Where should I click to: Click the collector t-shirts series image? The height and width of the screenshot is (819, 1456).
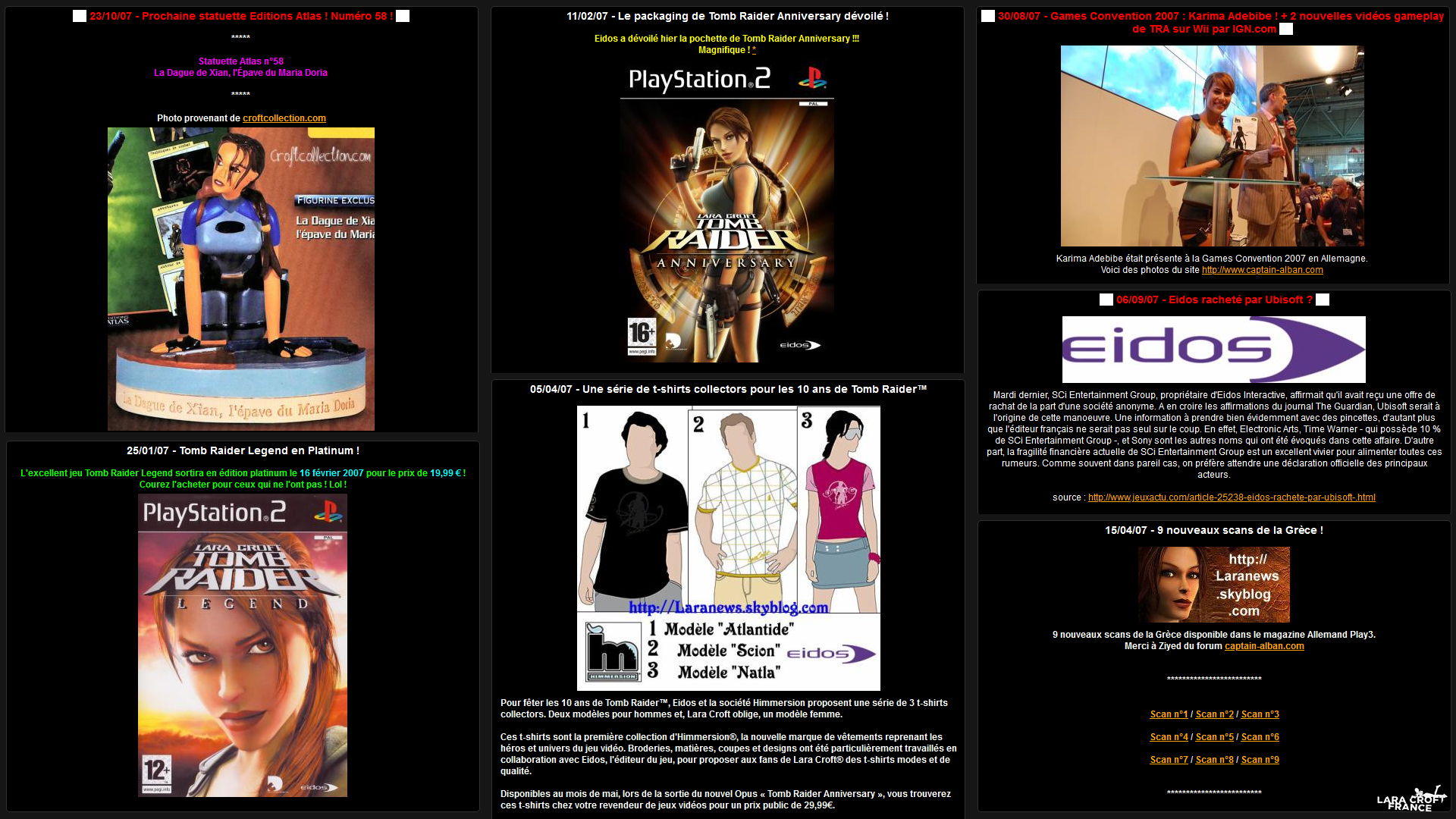click(728, 548)
